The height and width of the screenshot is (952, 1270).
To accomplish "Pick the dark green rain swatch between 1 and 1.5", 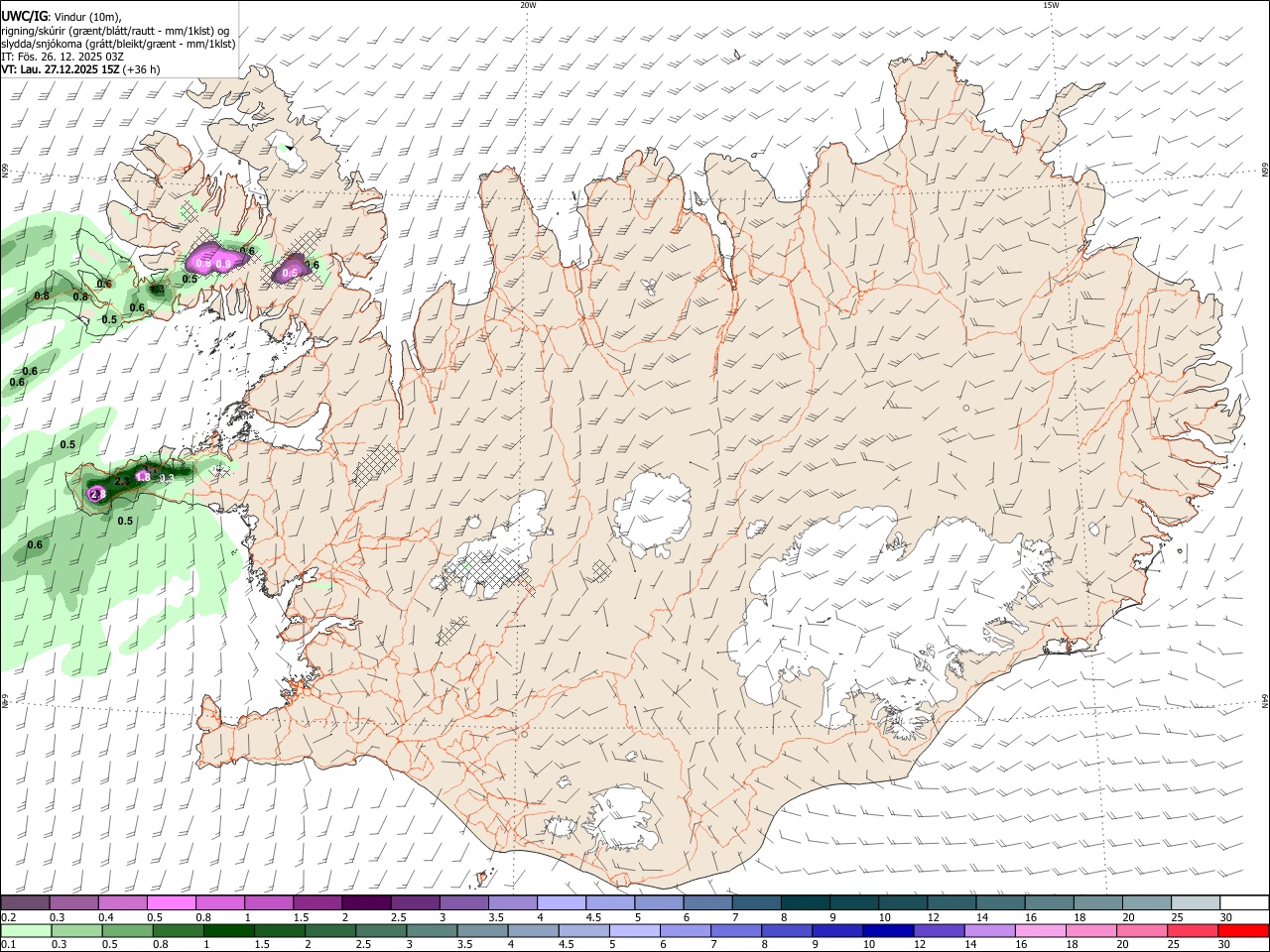I will click(228, 930).
